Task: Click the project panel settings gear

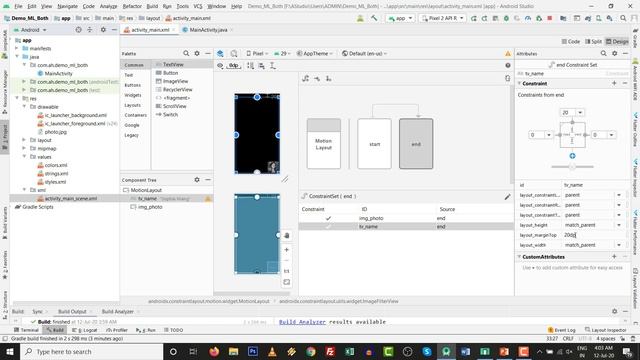Action: click(x=103, y=30)
